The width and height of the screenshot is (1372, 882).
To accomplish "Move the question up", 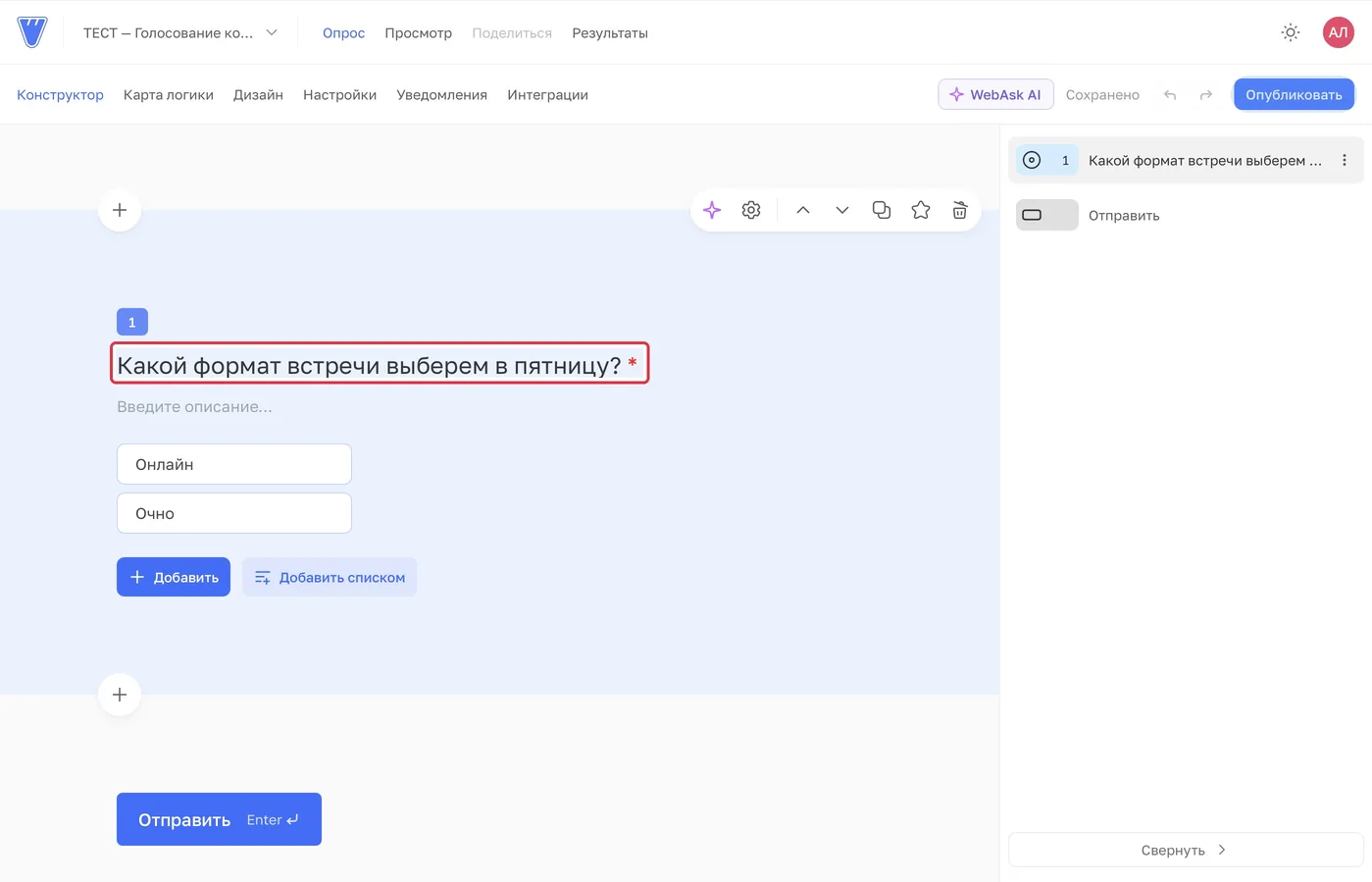I will 803,210.
